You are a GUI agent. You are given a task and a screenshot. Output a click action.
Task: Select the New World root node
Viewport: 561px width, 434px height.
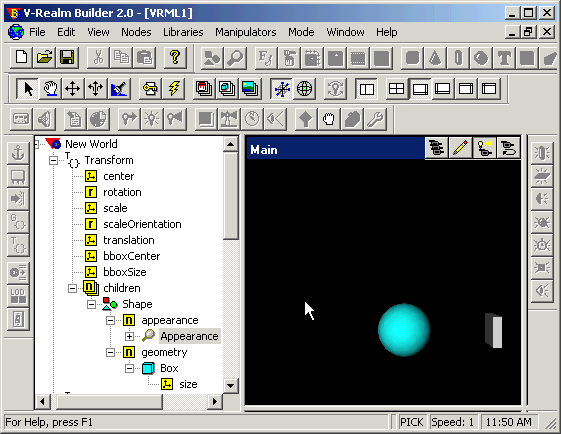tap(91, 144)
